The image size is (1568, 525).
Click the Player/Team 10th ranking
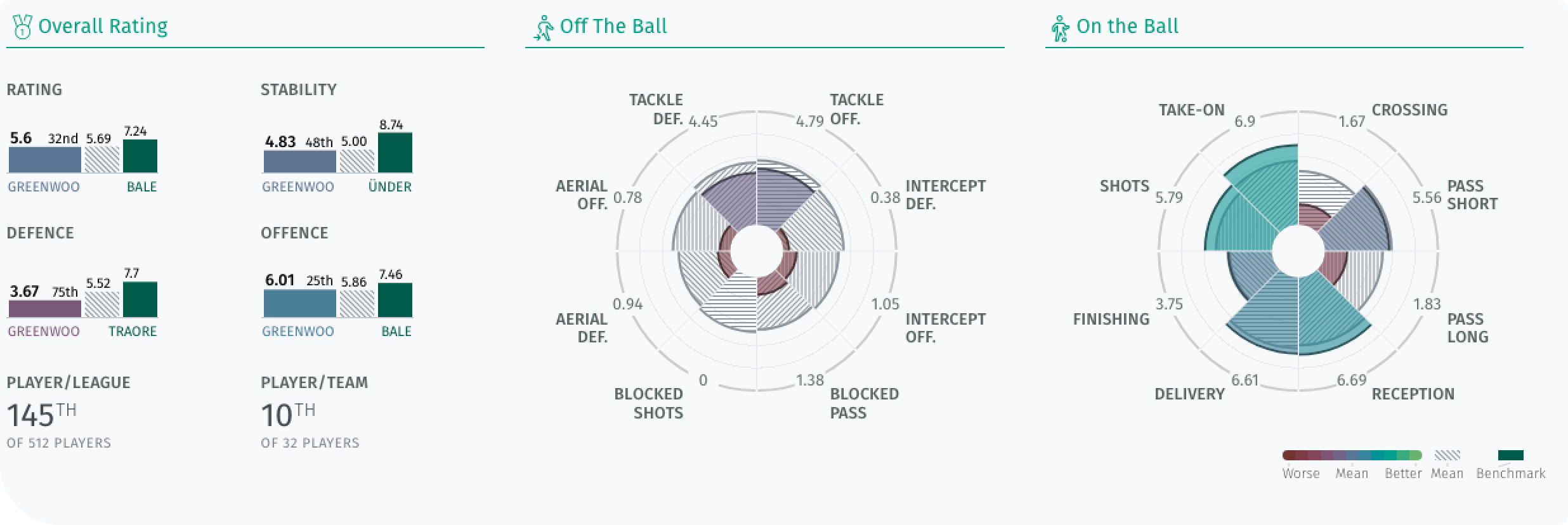(288, 416)
